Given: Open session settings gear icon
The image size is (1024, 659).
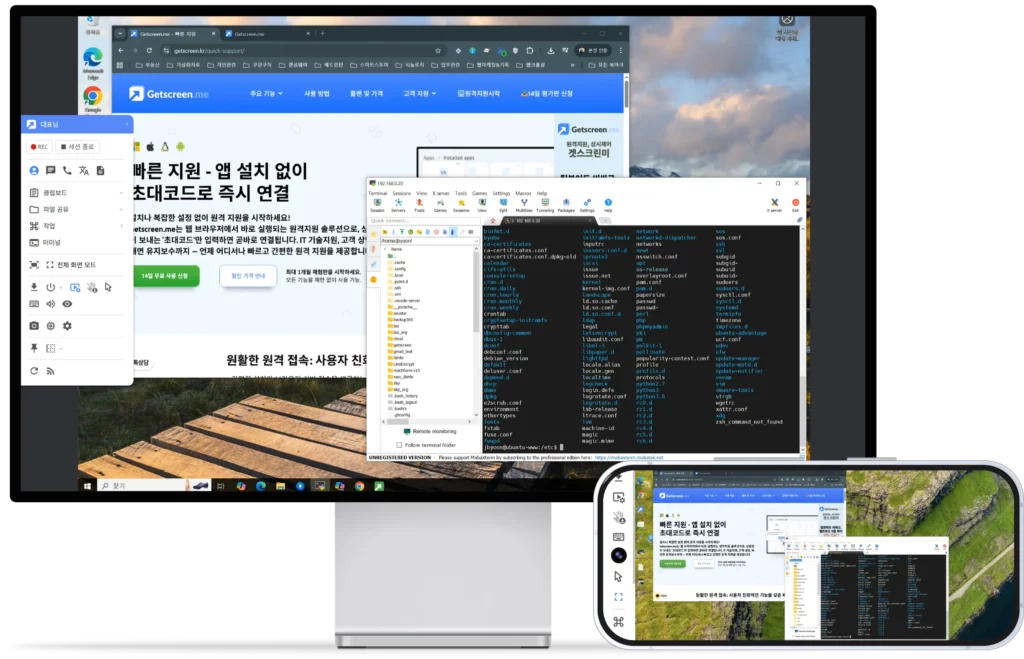Looking at the screenshot, I should 67,325.
